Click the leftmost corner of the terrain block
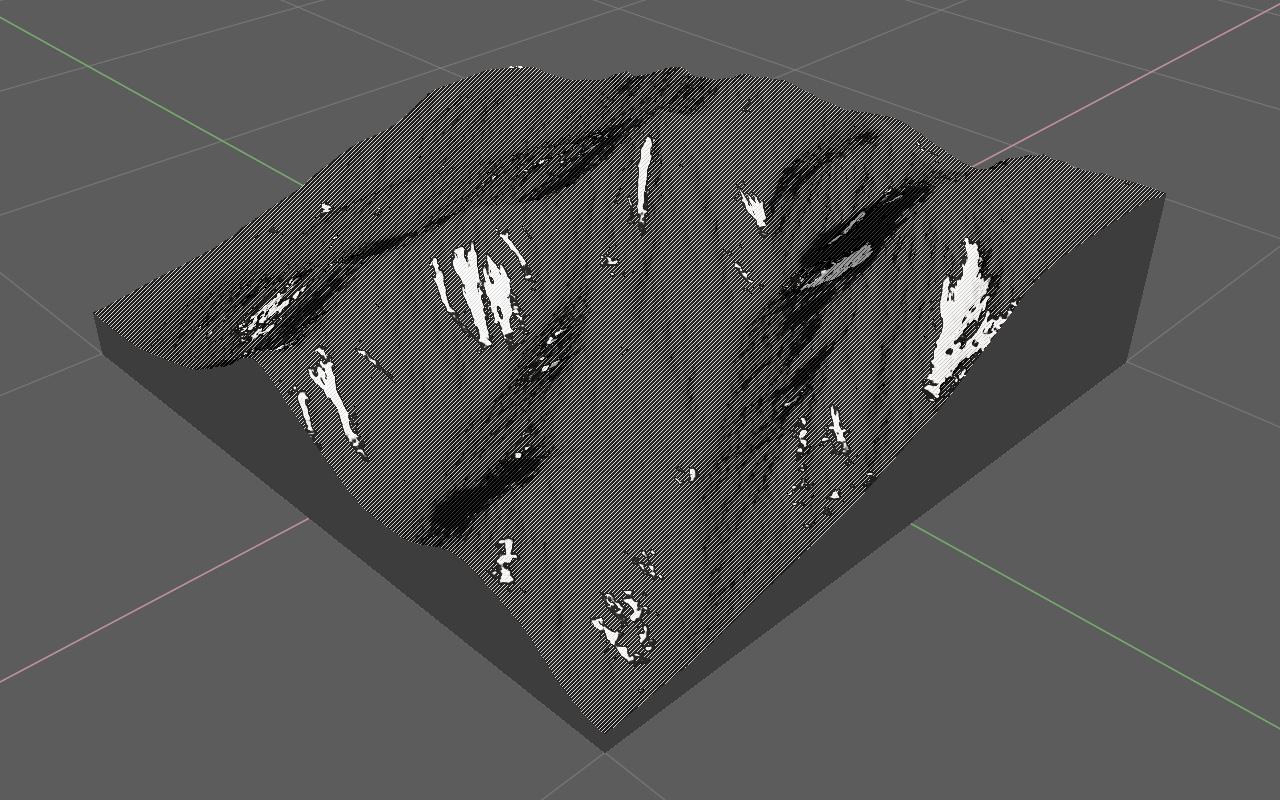 [x=97, y=316]
